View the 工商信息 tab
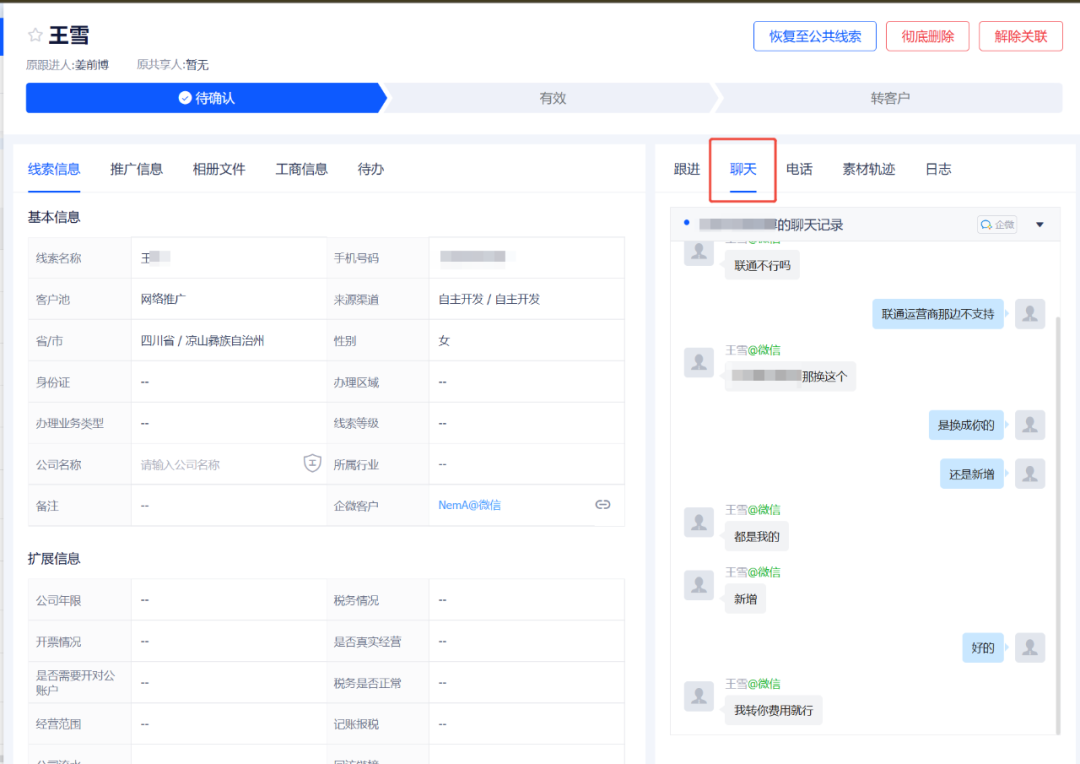Viewport: 1080px width, 764px height. tap(300, 169)
